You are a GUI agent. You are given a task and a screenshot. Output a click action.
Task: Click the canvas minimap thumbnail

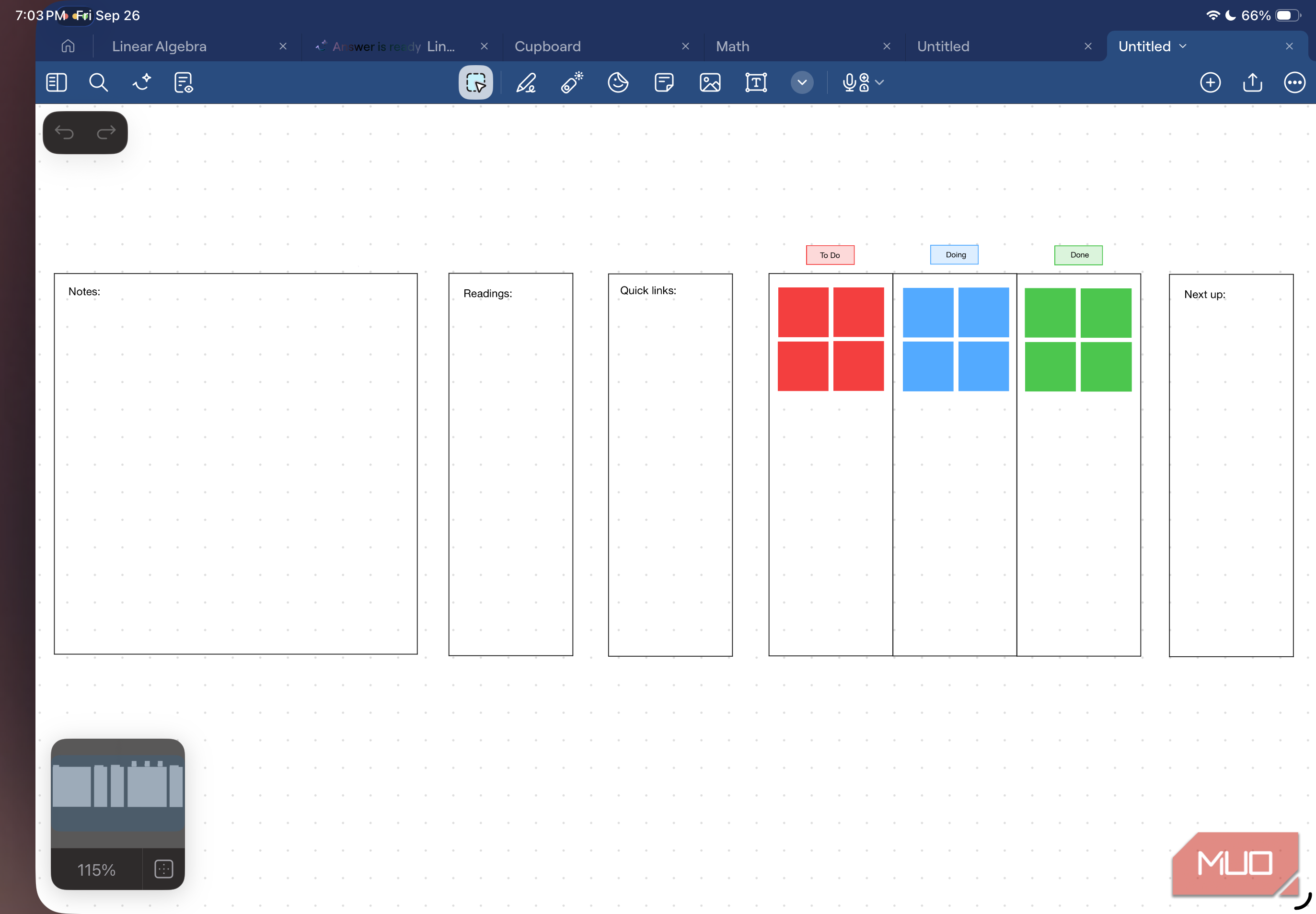[117, 793]
